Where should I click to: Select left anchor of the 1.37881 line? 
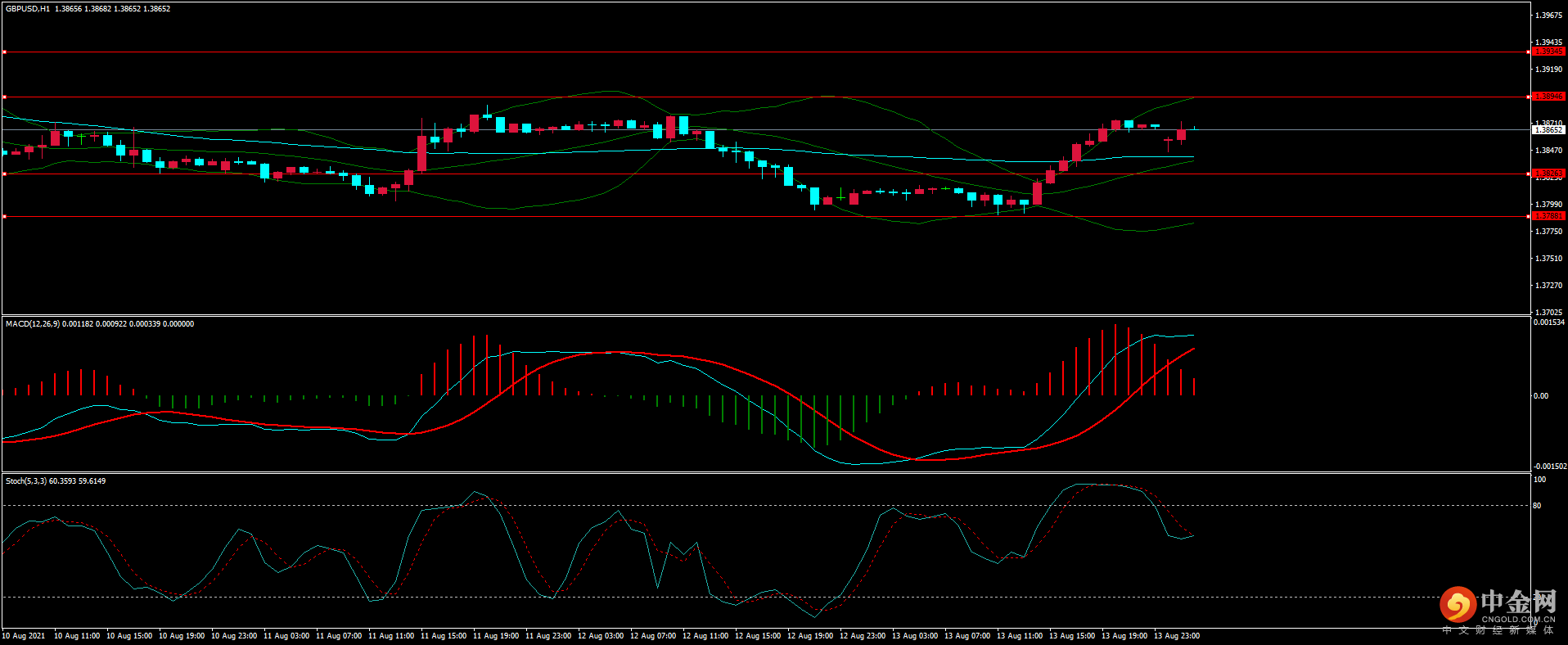(x=4, y=217)
